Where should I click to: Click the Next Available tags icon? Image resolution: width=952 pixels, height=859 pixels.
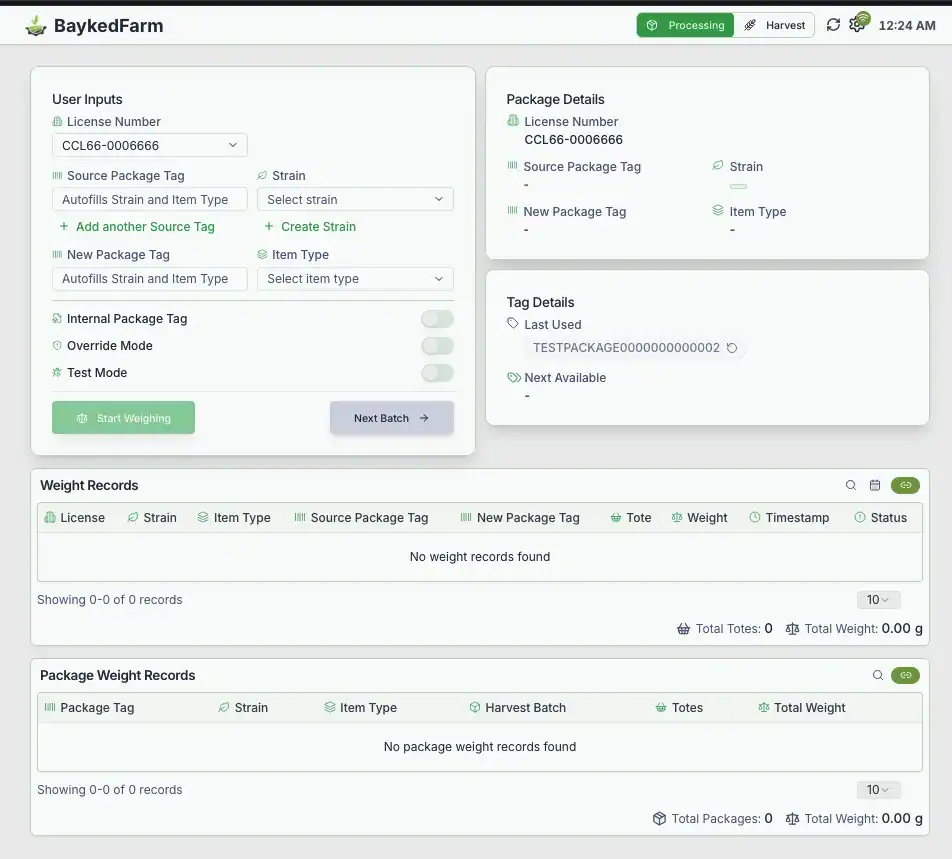pyautogui.click(x=514, y=378)
